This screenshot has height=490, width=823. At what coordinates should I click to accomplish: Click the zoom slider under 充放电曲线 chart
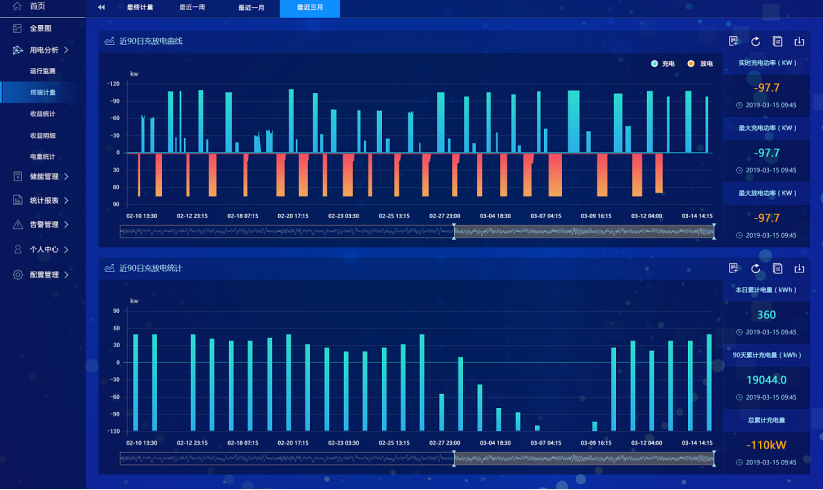click(x=417, y=231)
